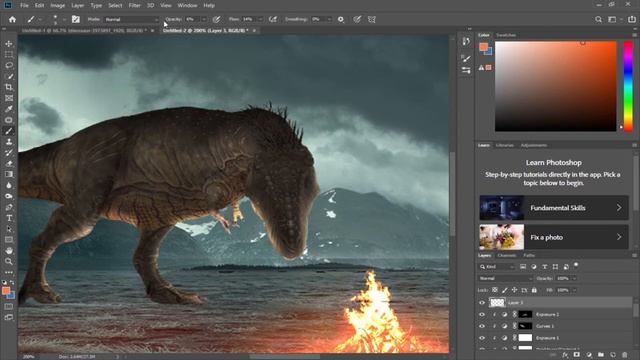Select Layer 3 thumbnail
Viewport: 640px width, 360px height.
tap(497, 302)
